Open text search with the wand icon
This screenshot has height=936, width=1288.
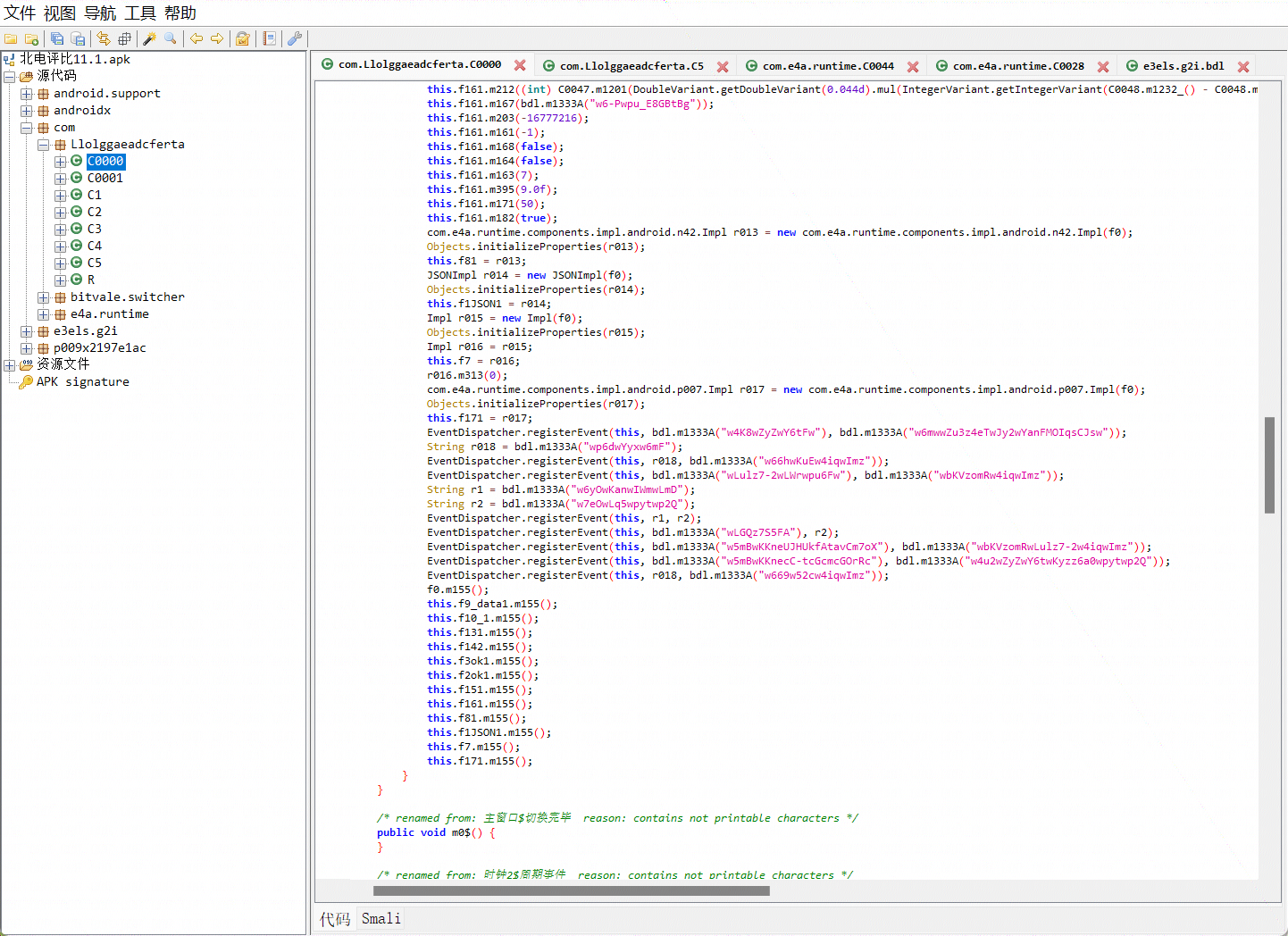click(150, 38)
